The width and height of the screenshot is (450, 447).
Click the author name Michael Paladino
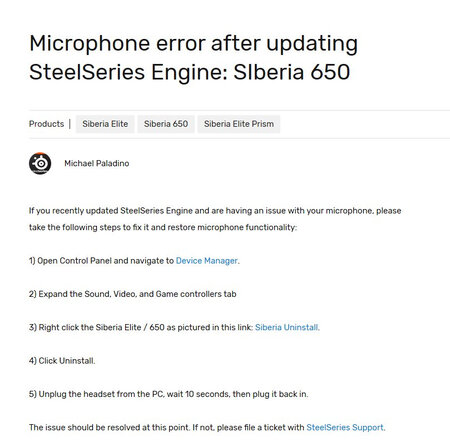[x=97, y=163]
